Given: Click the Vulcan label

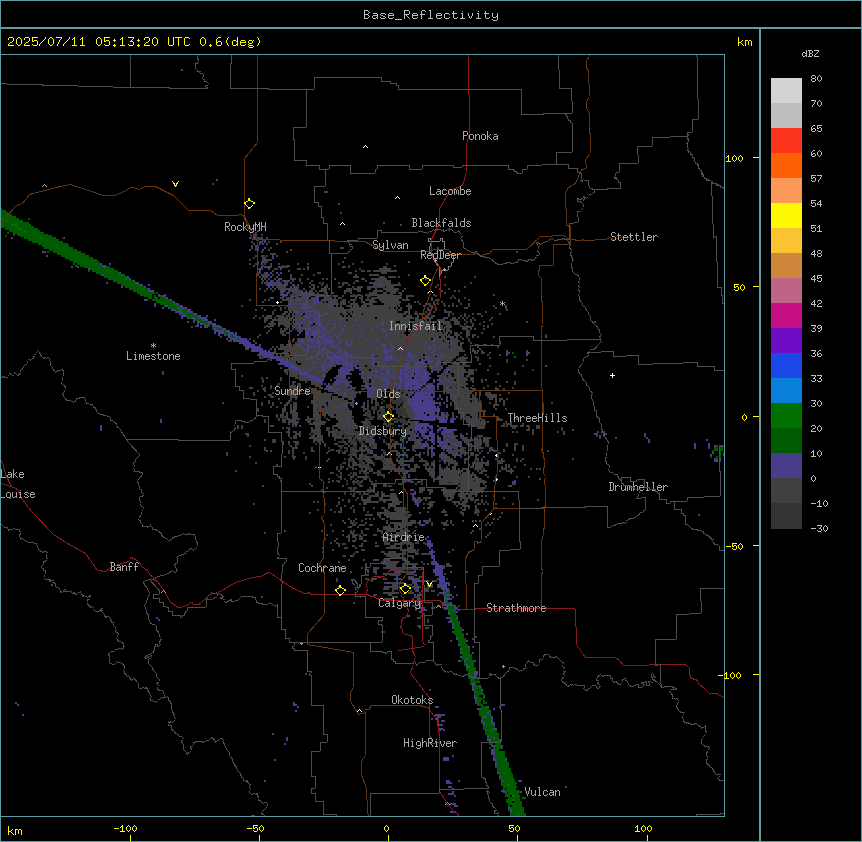Looking at the screenshot, I should [x=543, y=792].
